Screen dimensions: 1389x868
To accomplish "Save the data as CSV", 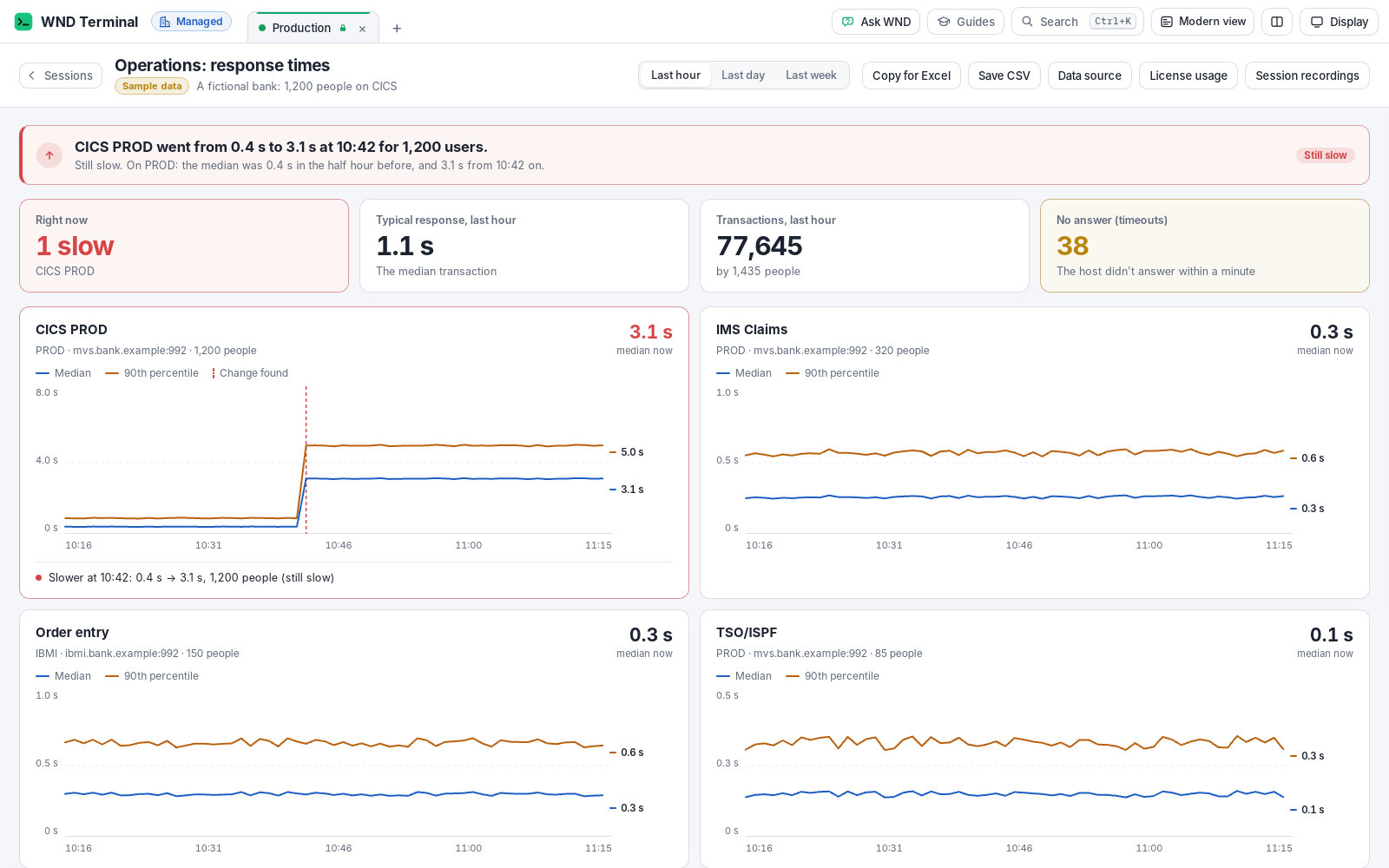I will 1004,76.
